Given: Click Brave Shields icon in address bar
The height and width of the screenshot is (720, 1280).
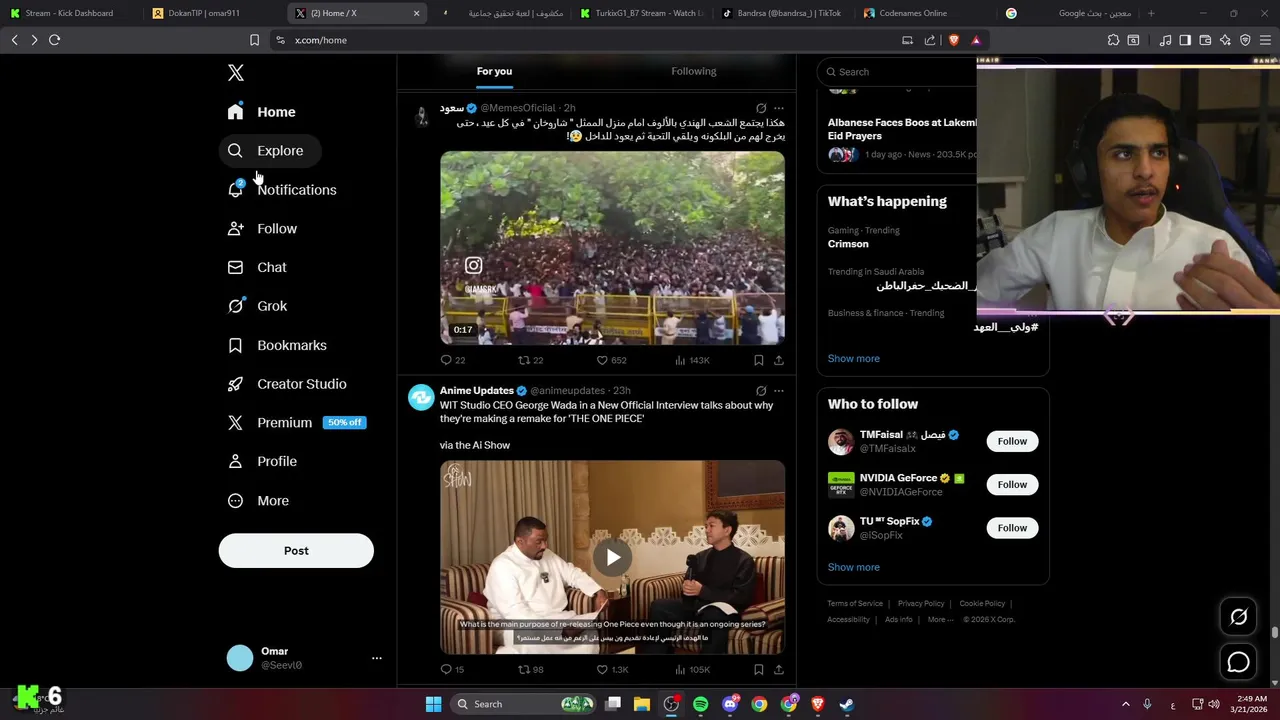Looking at the screenshot, I should [953, 40].
